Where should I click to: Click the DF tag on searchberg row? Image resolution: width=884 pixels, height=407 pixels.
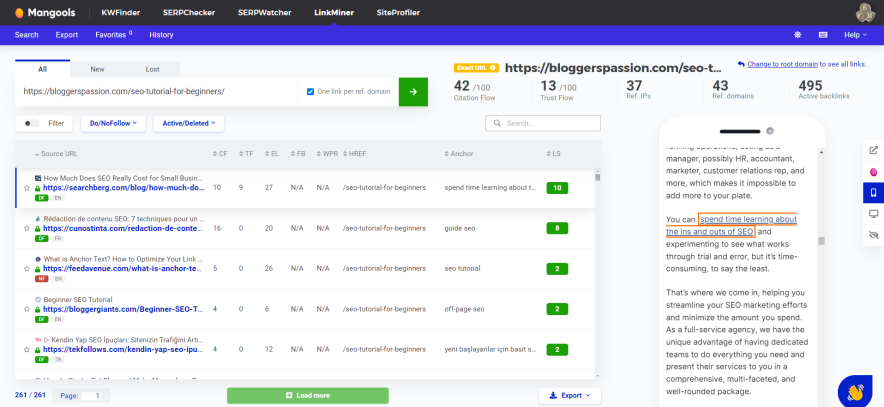point(41,198)
